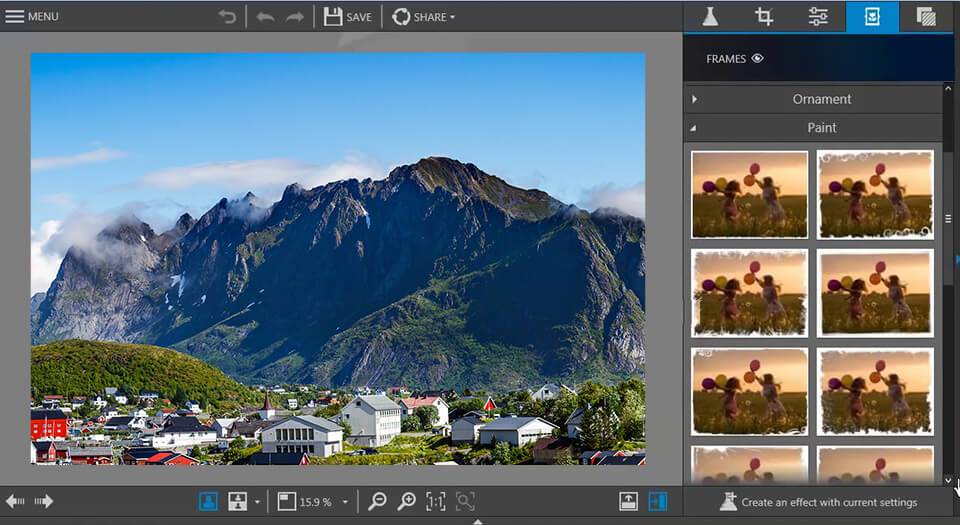Click Create an effect with current settings
The width and height of the screenshot is (960, 525).
[x=818, y=502]
